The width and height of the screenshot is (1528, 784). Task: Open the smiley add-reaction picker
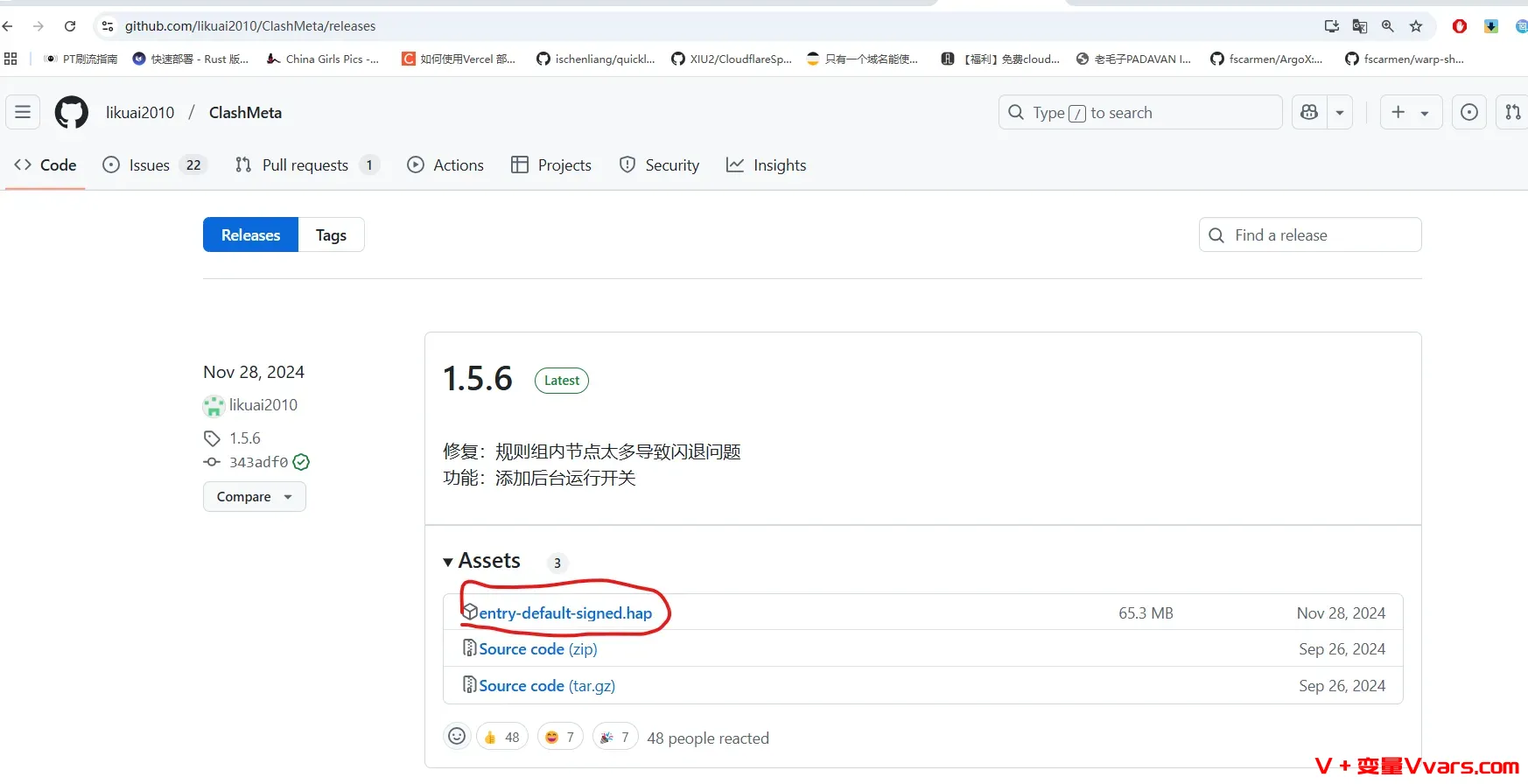coord(457,737)
